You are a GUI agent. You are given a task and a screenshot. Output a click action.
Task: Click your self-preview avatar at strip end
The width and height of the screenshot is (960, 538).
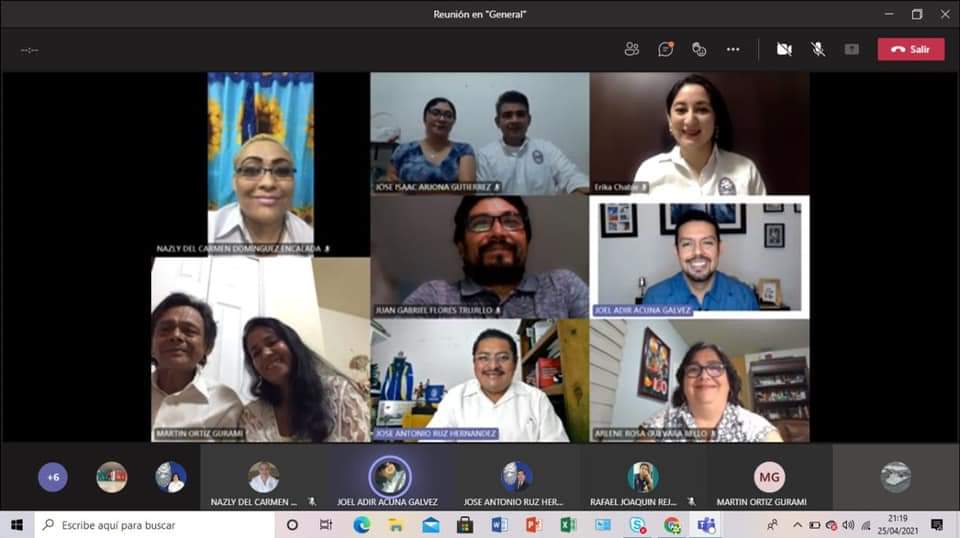tap(896, 477)
